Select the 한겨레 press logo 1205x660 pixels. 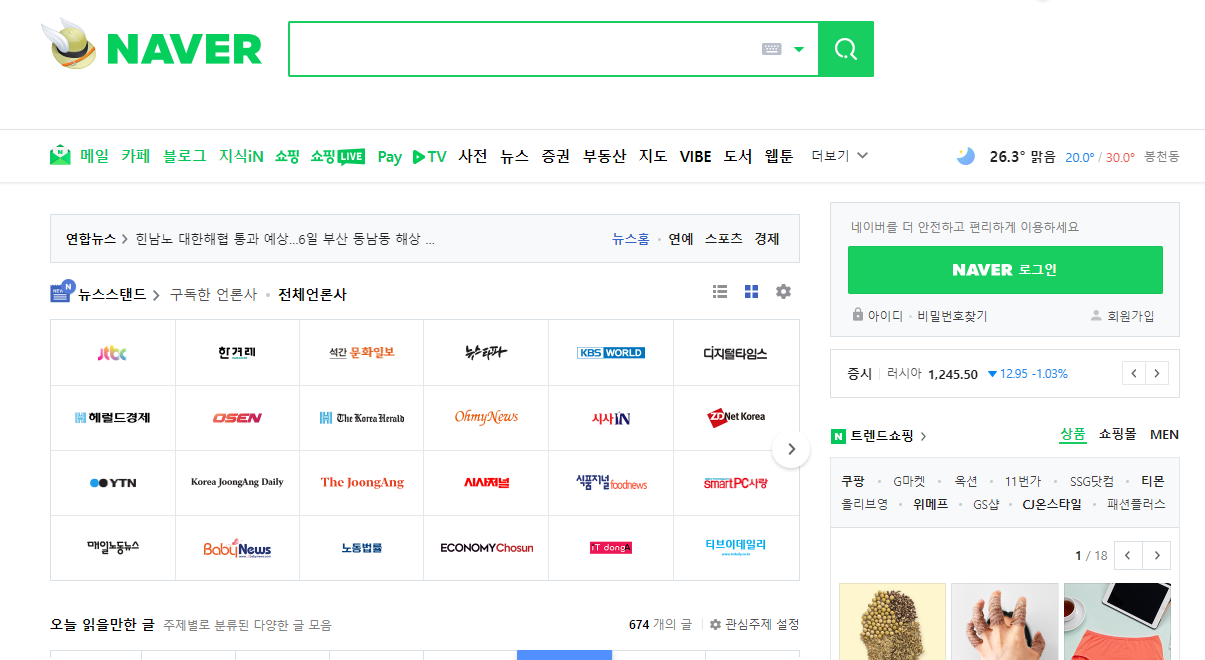point(237,353)
